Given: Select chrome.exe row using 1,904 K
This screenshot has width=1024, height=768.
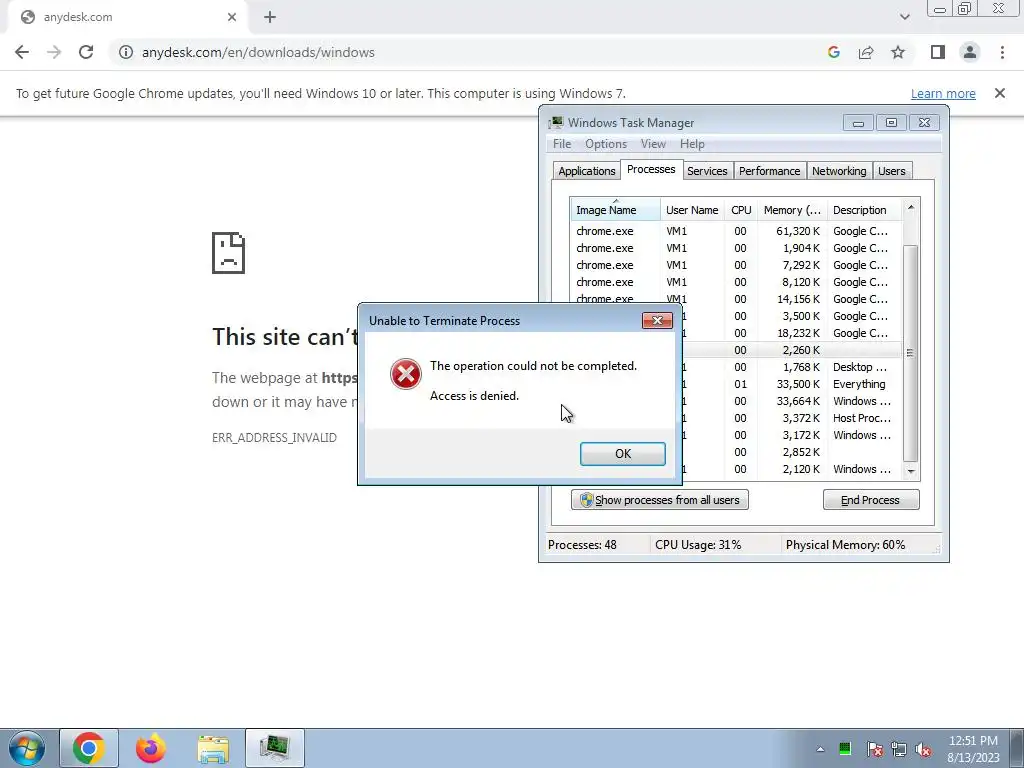Looking at the screenshot, I should (736, 248).
